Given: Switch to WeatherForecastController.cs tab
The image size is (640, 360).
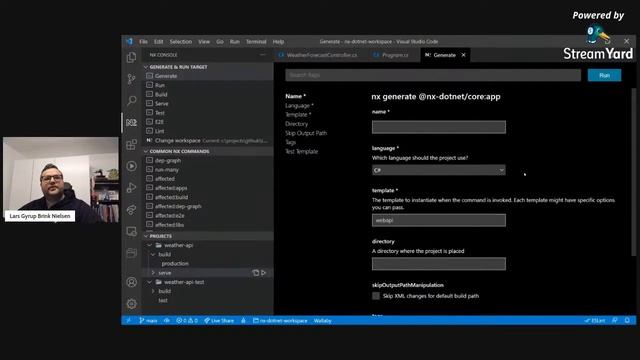Looking at the screenshot, I should pos(318,55).
